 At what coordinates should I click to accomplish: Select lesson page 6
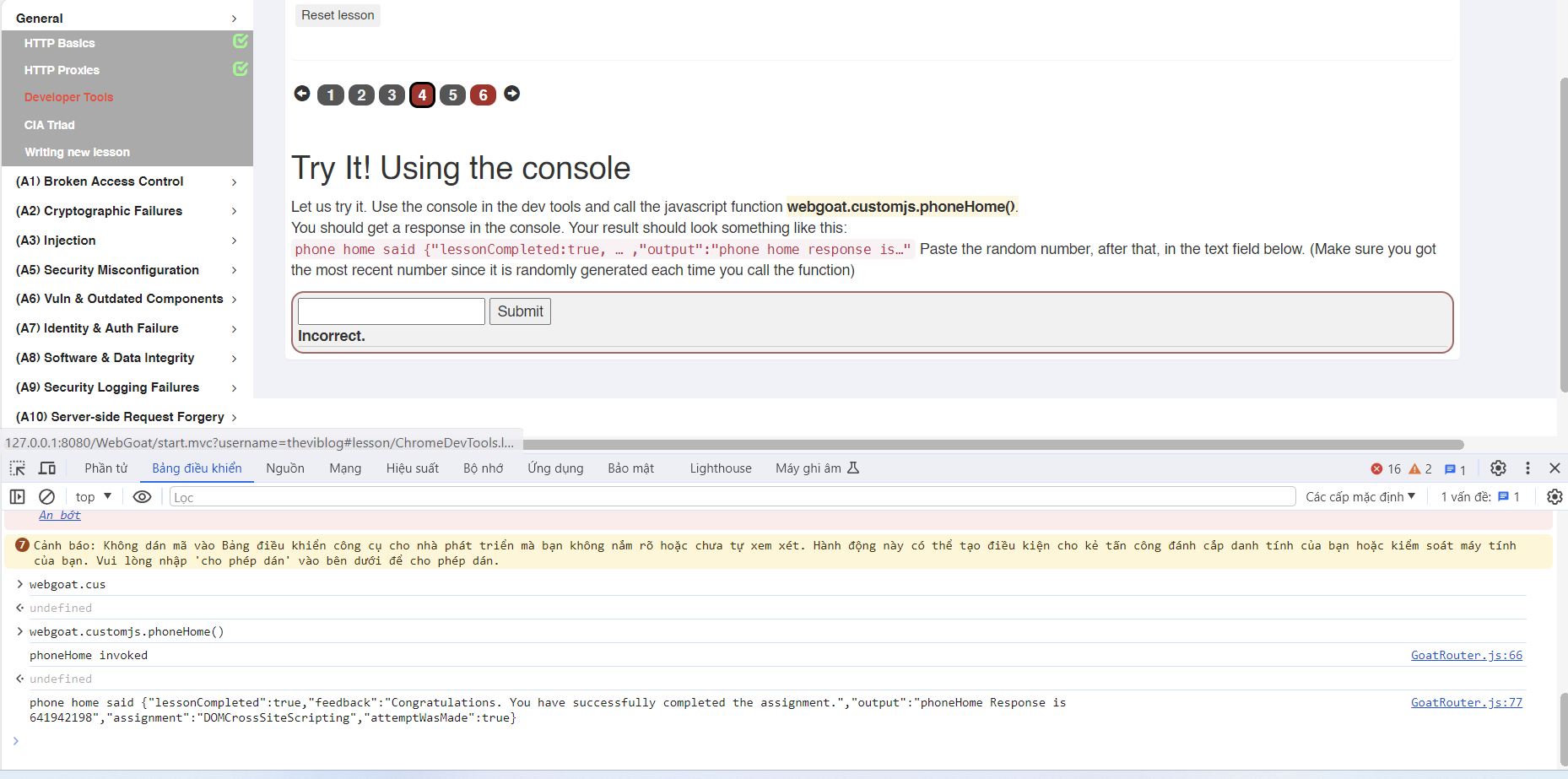point(483,95)
